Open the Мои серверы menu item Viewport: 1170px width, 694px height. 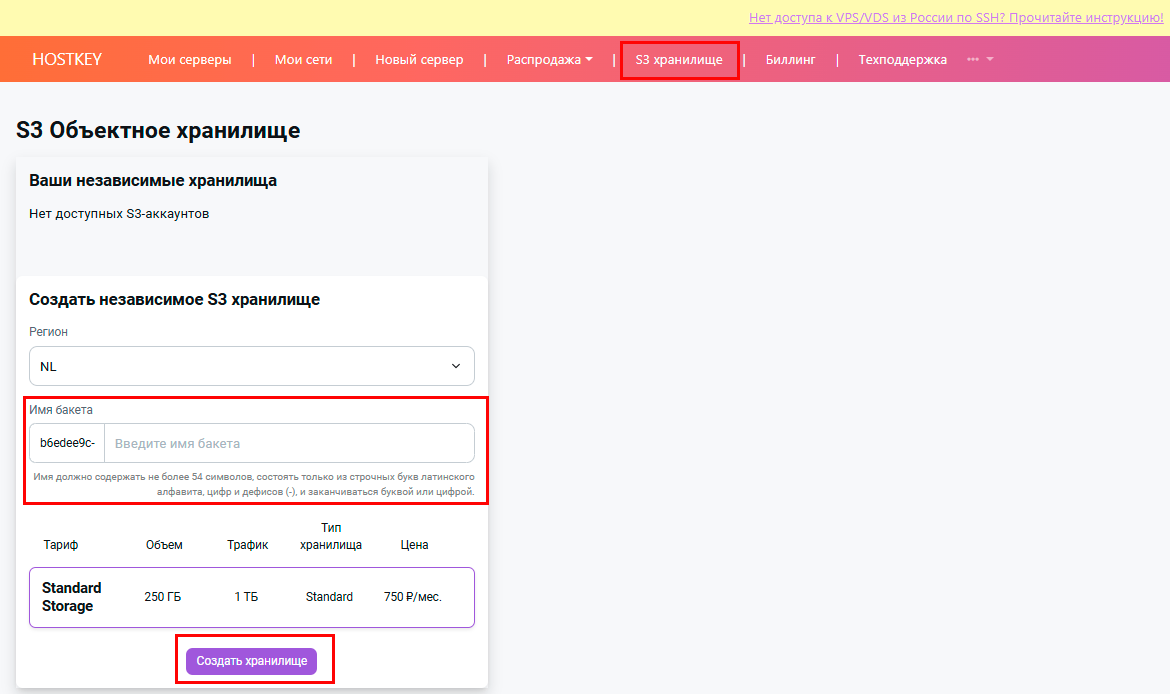pos(190,60)
